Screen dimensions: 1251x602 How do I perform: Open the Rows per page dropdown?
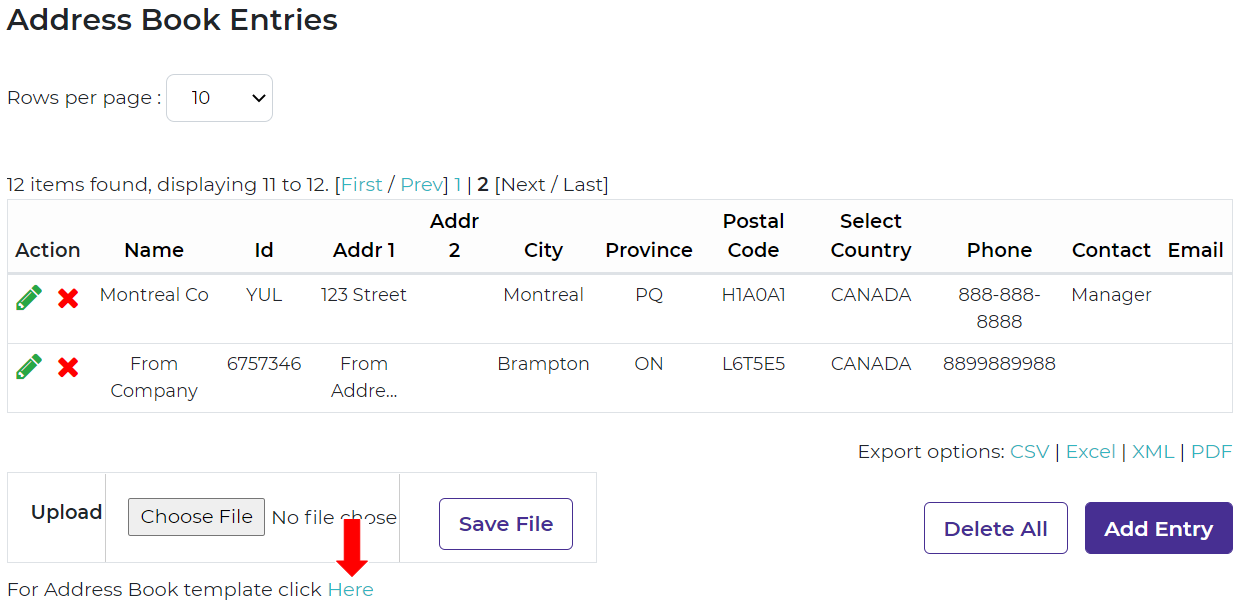tap(219, 98)
